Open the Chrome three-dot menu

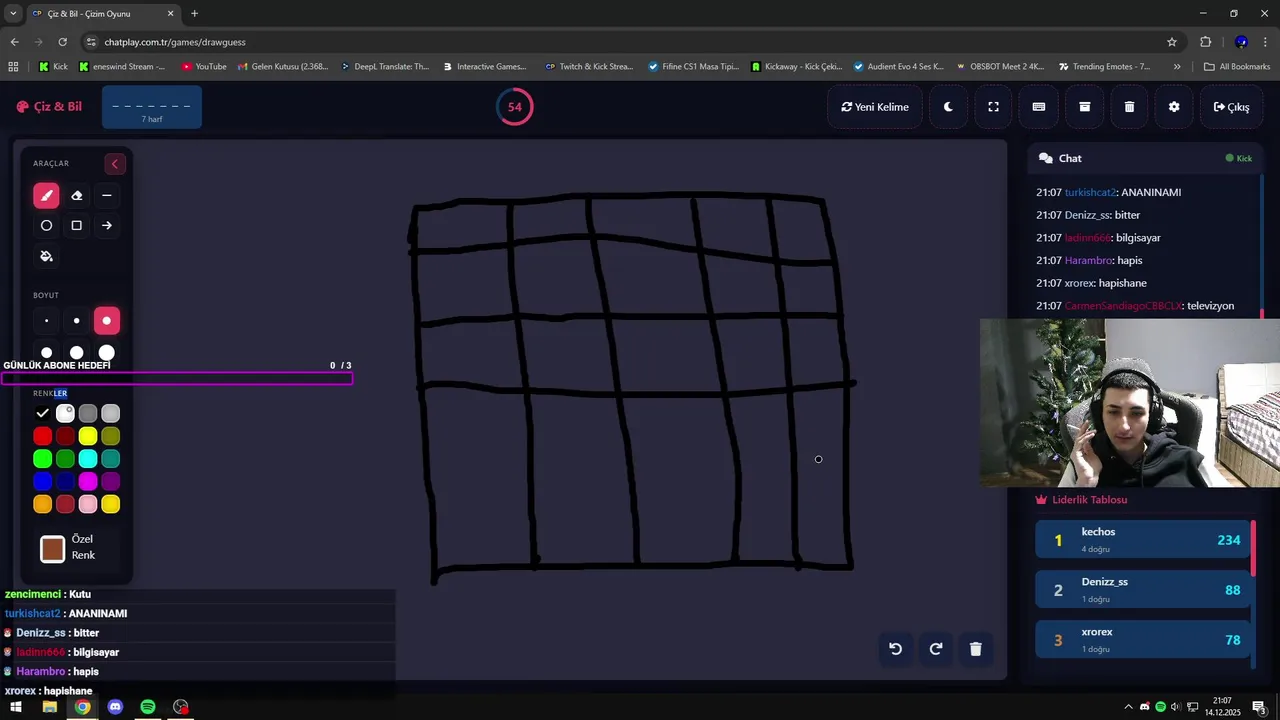coord(1265,42)
